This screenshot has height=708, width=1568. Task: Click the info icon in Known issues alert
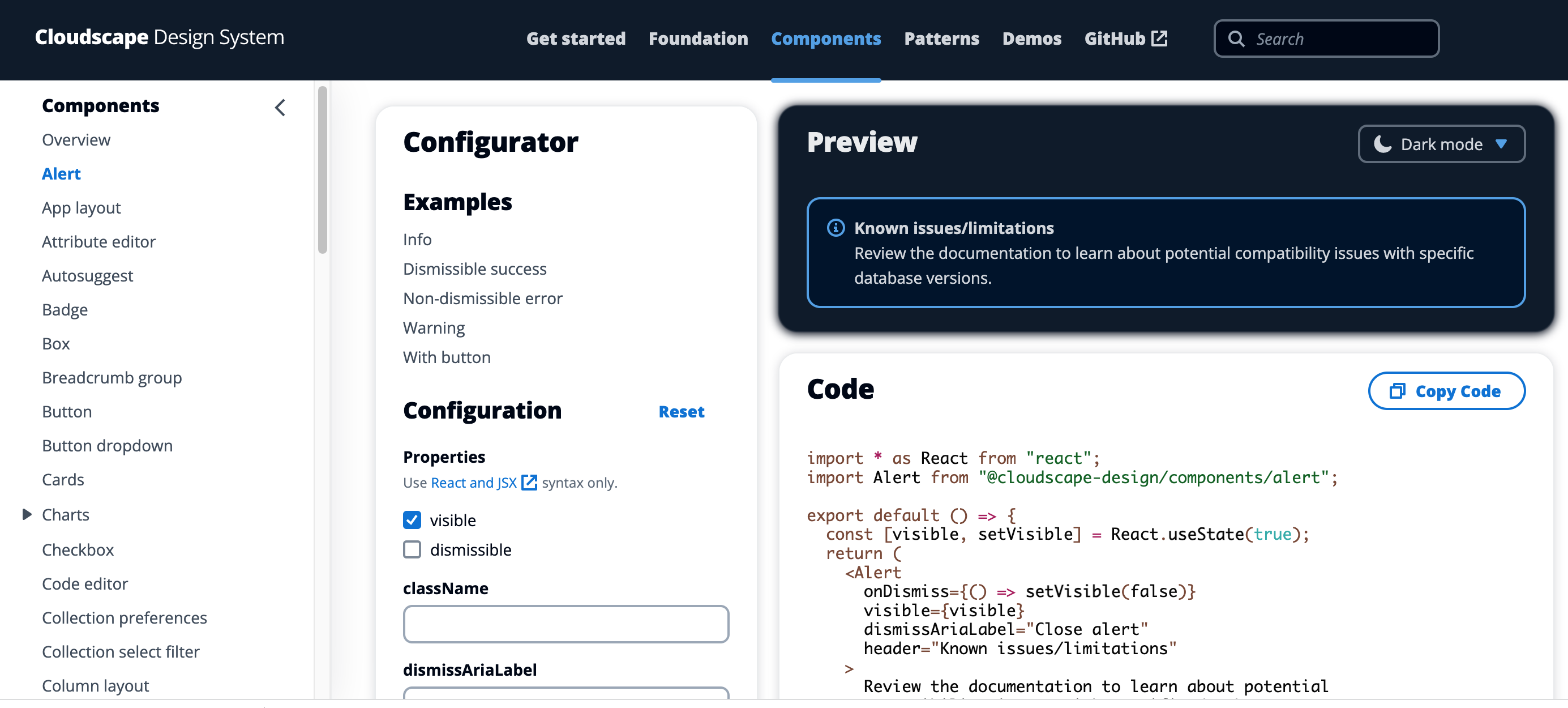(x=835, y=228)
